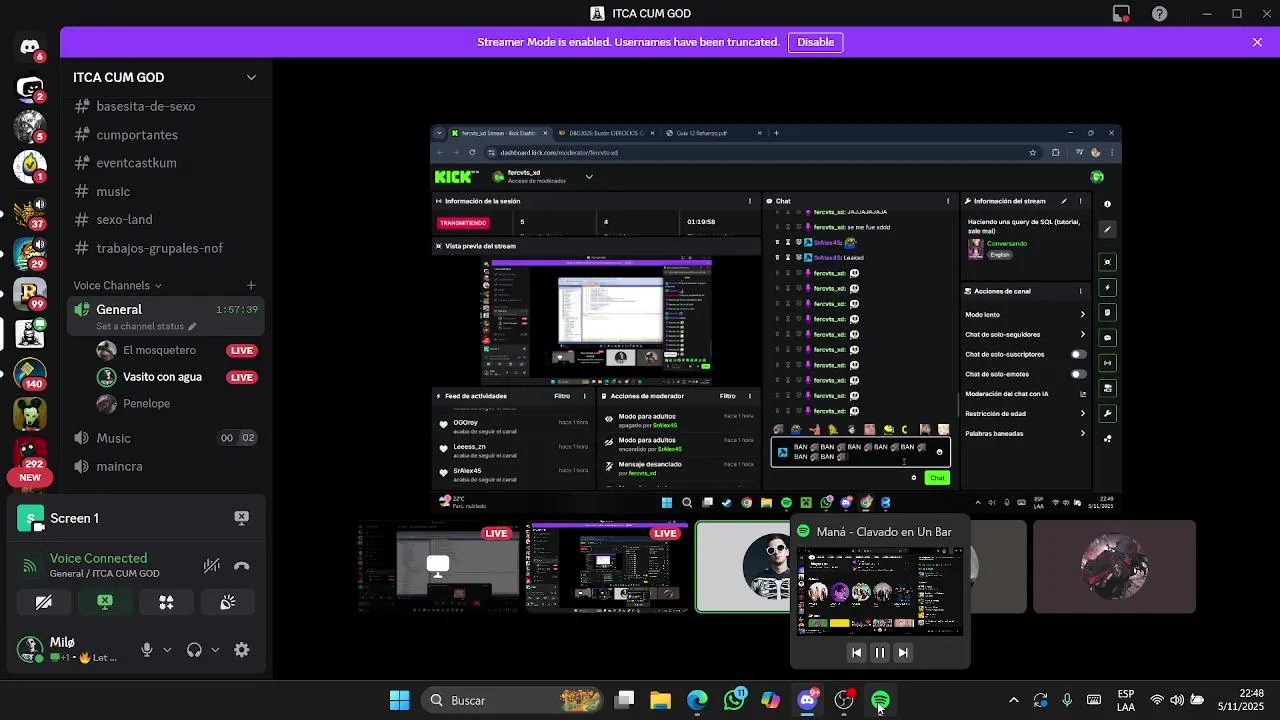Toggle Chat de solo-suscriptores in streamed Kick dashboard
Viewport: 1280px width, 720px height.
tap(1078, 354)
